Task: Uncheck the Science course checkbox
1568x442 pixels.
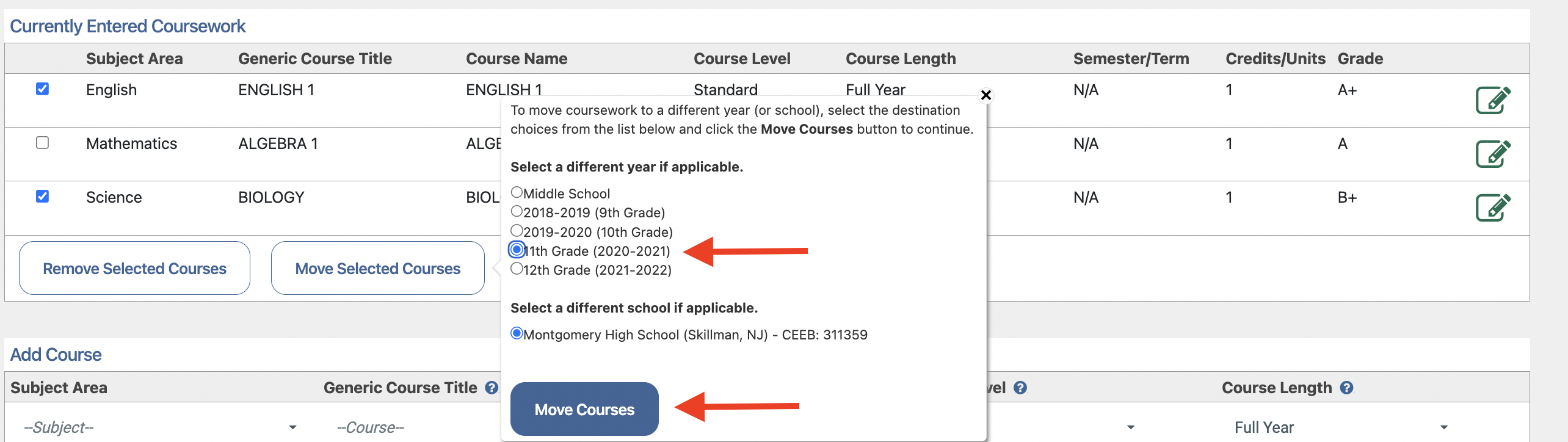Action: coord(43,197)
